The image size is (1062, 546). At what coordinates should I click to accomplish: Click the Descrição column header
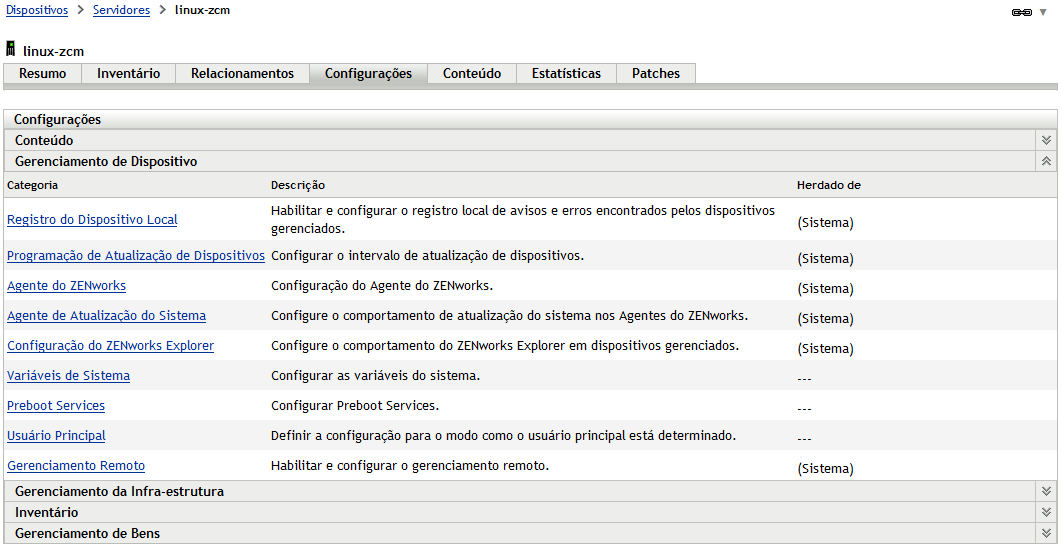click(x=298, y=185)
